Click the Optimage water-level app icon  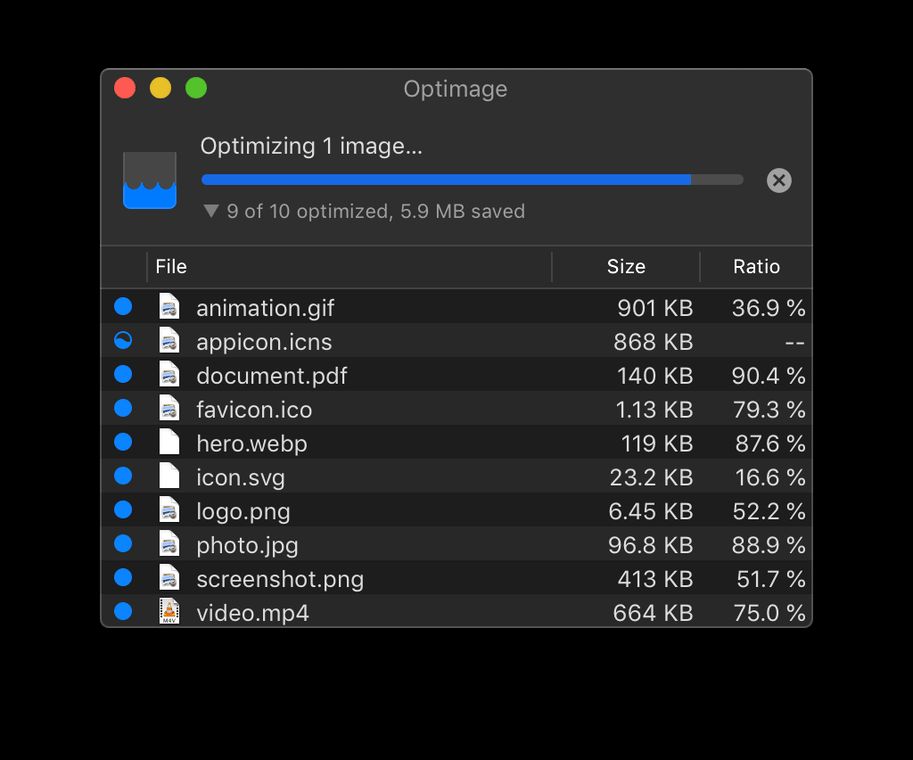click(150, 180)
